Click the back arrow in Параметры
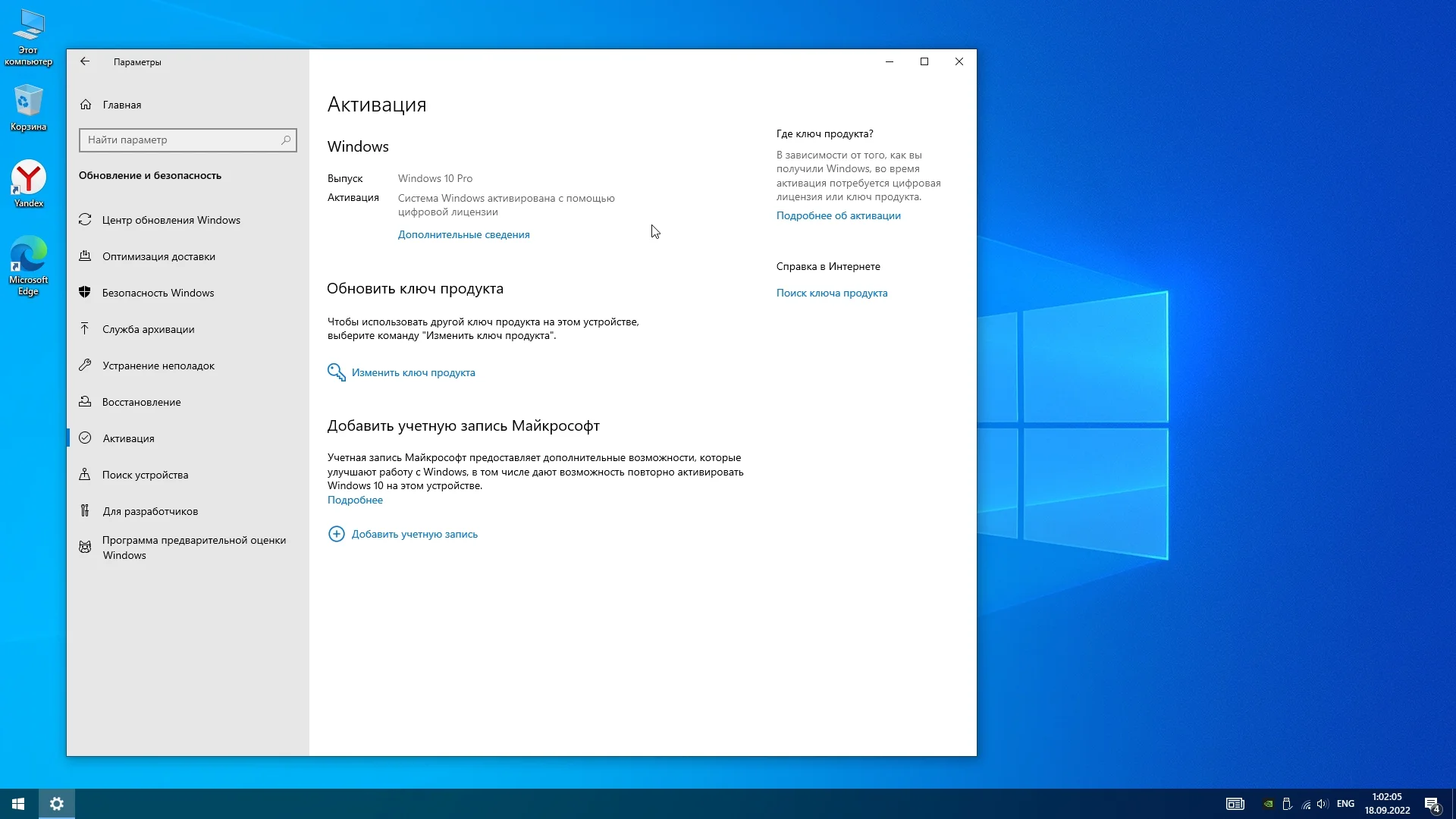Image resolution: width=1456 pixels, height=819 pixels. [x=85, y=61]
